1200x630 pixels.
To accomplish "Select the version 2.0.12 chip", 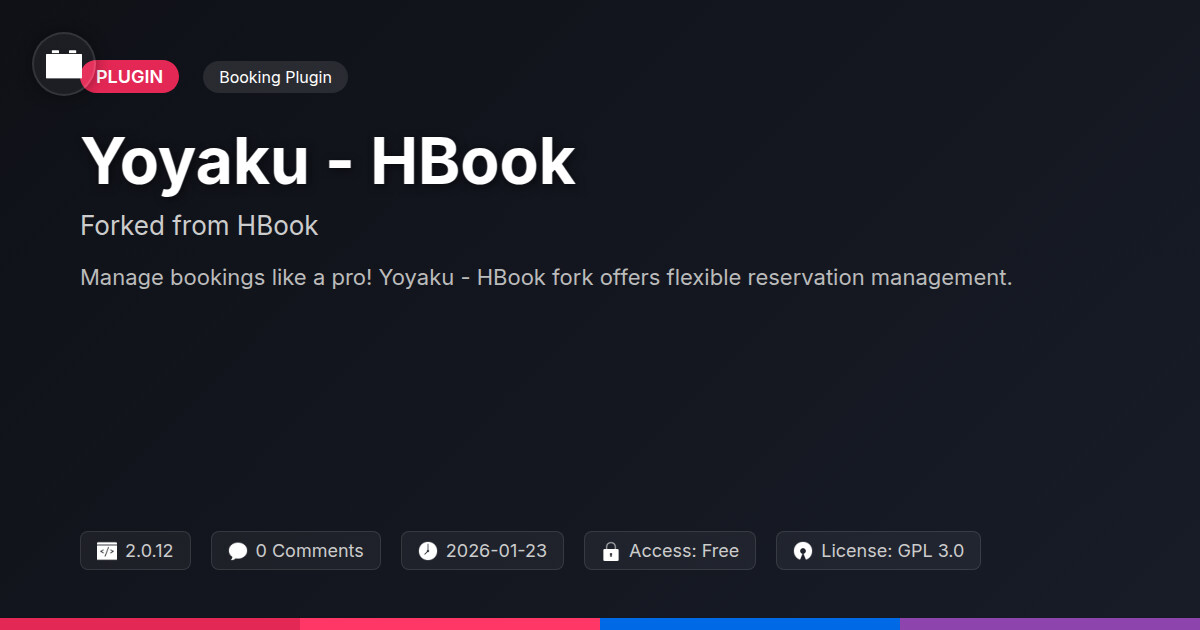I will 135,551.
